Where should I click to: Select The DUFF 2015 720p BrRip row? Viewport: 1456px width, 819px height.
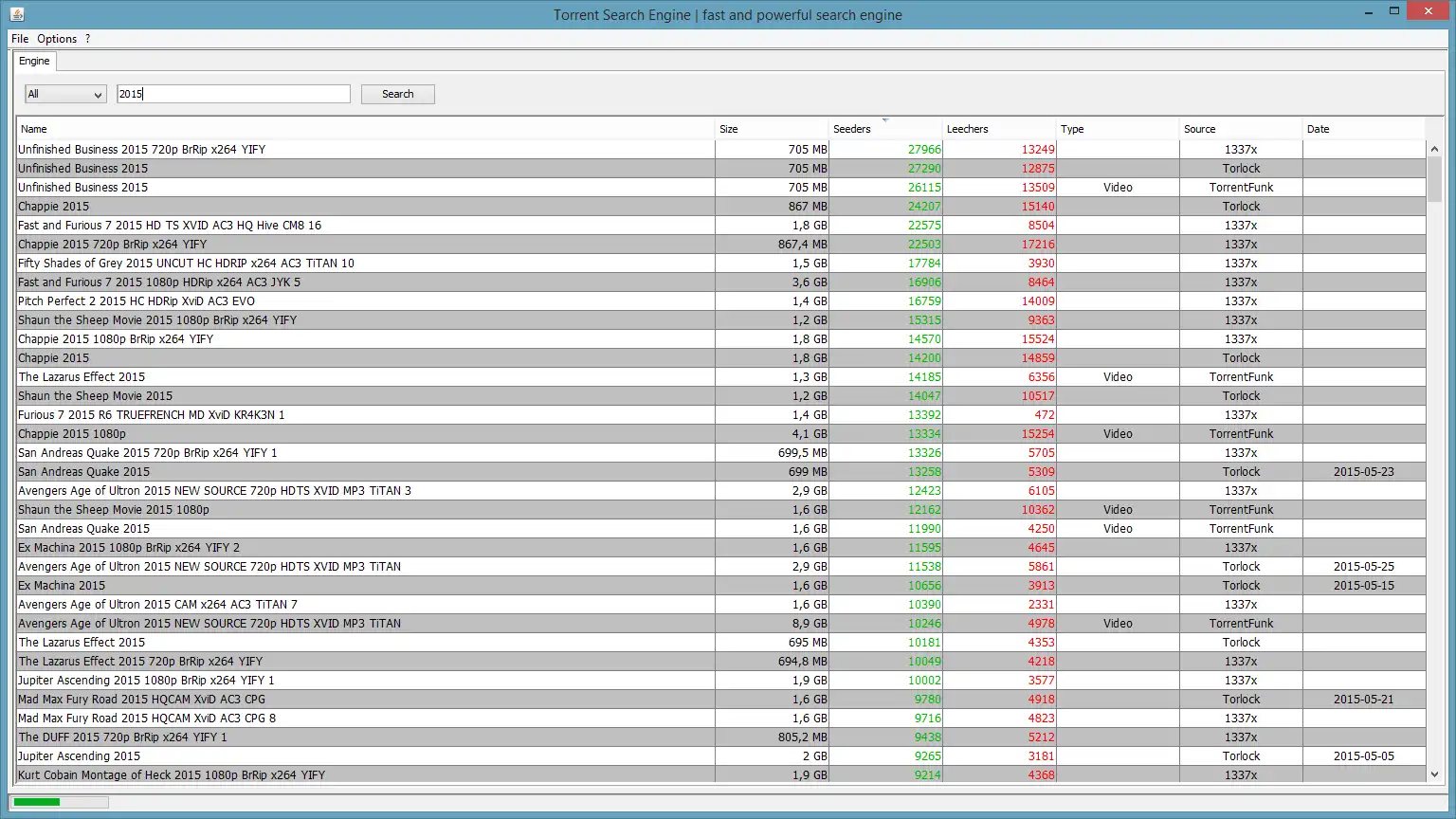[x=721, y=737]
